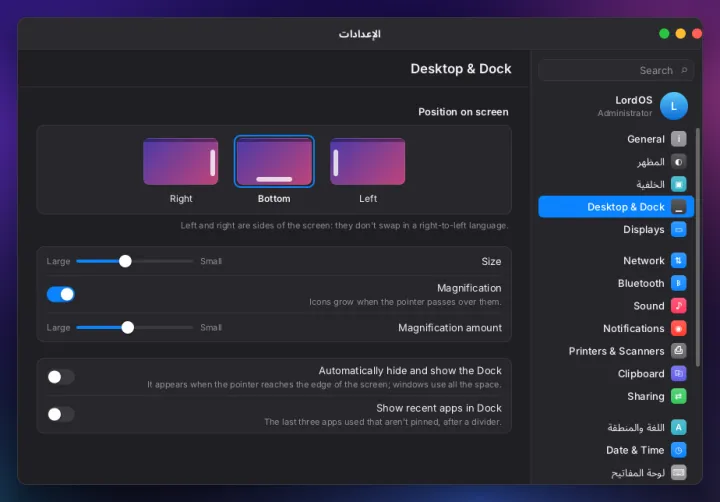Click the اللغة والمنطقة language icon
720x502 pixels.
tap(678, 427)
